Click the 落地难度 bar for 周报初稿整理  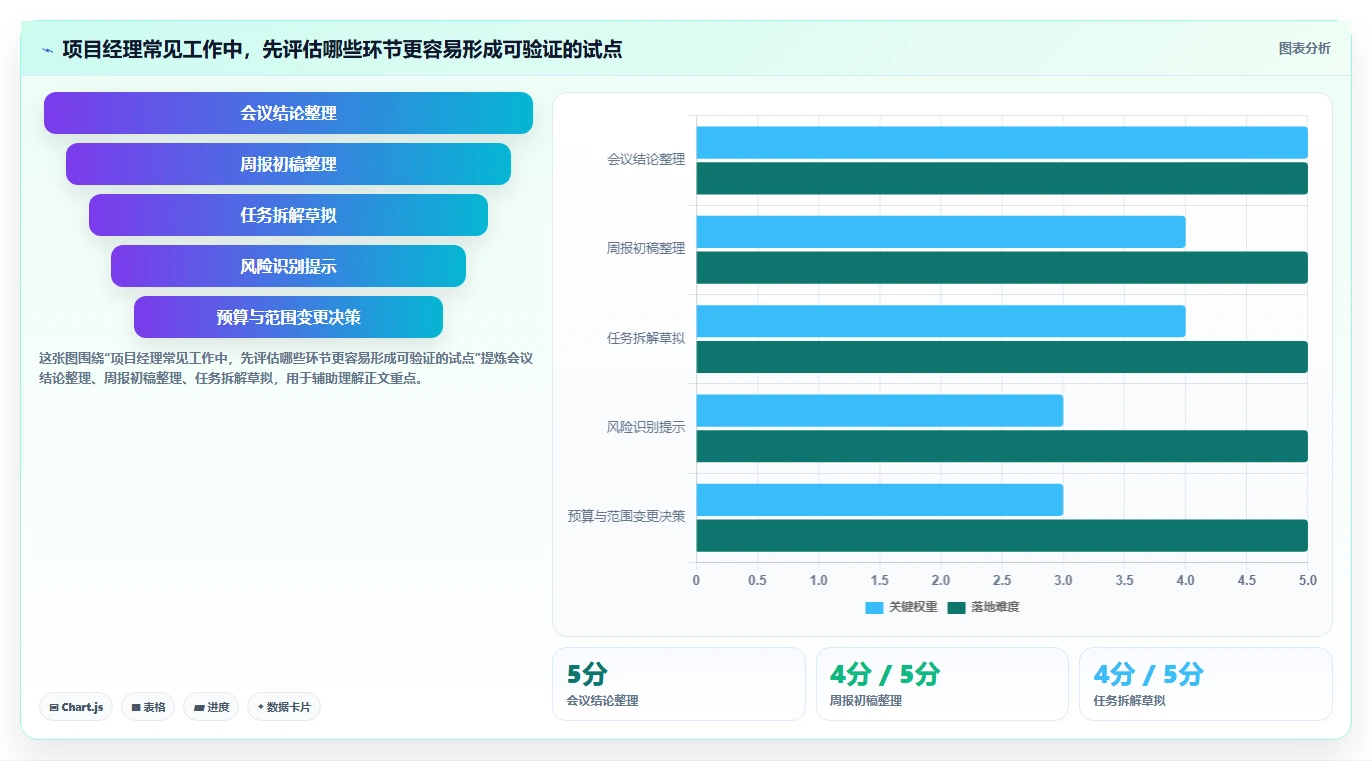(1002, 268)
